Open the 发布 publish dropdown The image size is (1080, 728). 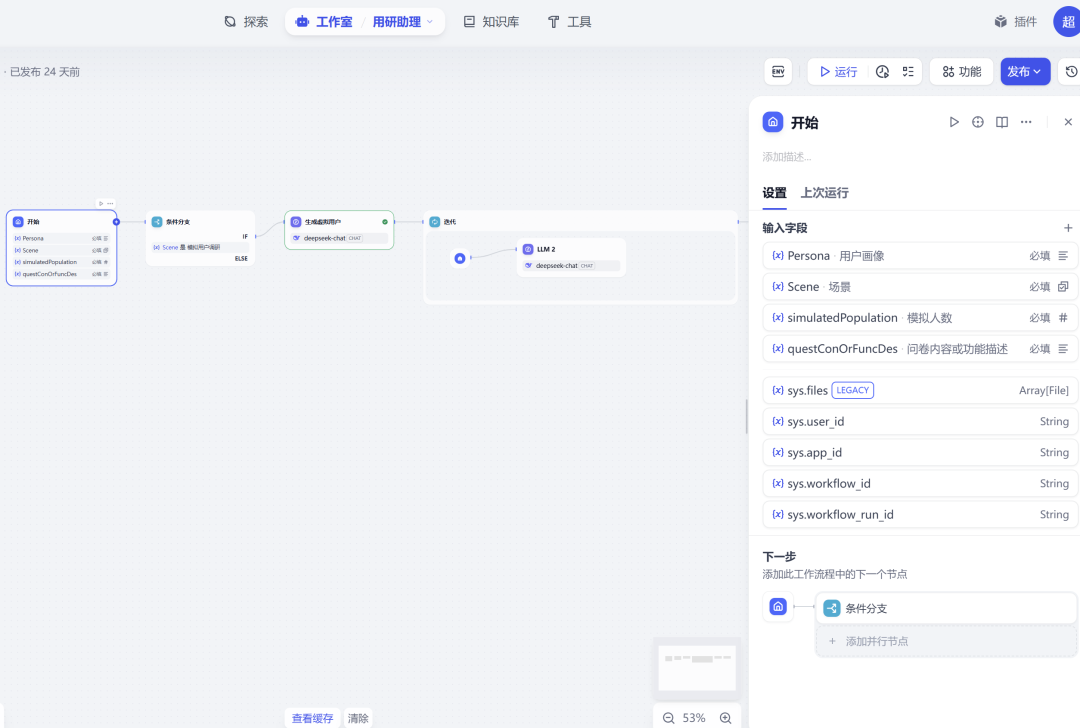[x=1025, y=71]
